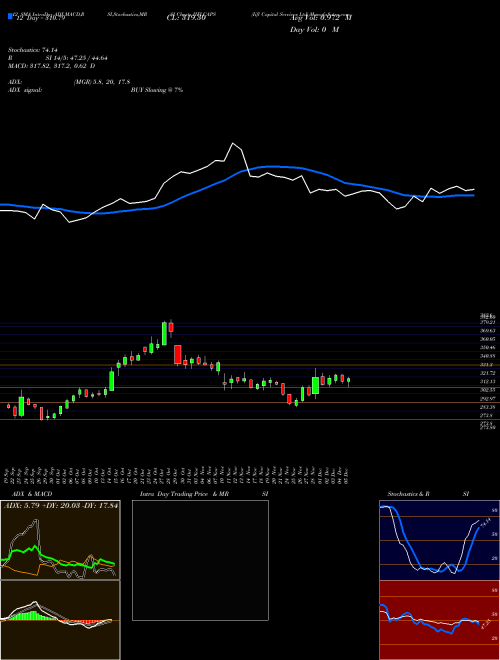Image resolution: width=500 pixels, height=660 pixels.
Task: Click the 'Avg Vol: 0.972 M' label
Action: pos(321,18)
